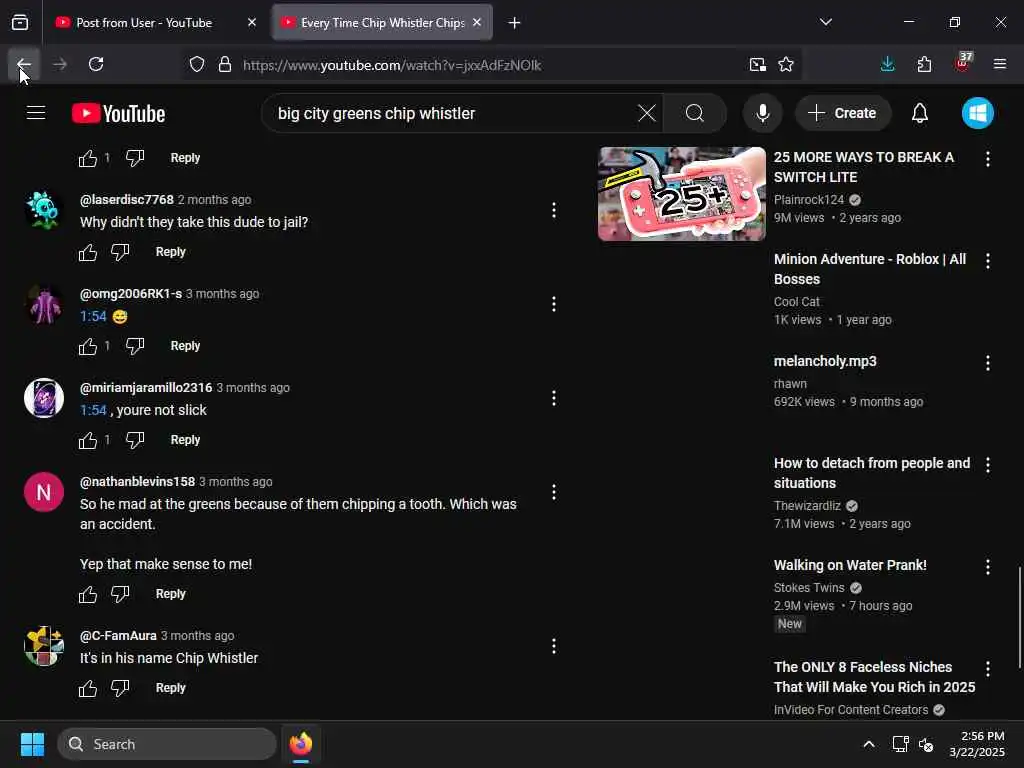
Task: Like @nathanblevins158's comment
Action: (88, 594)
